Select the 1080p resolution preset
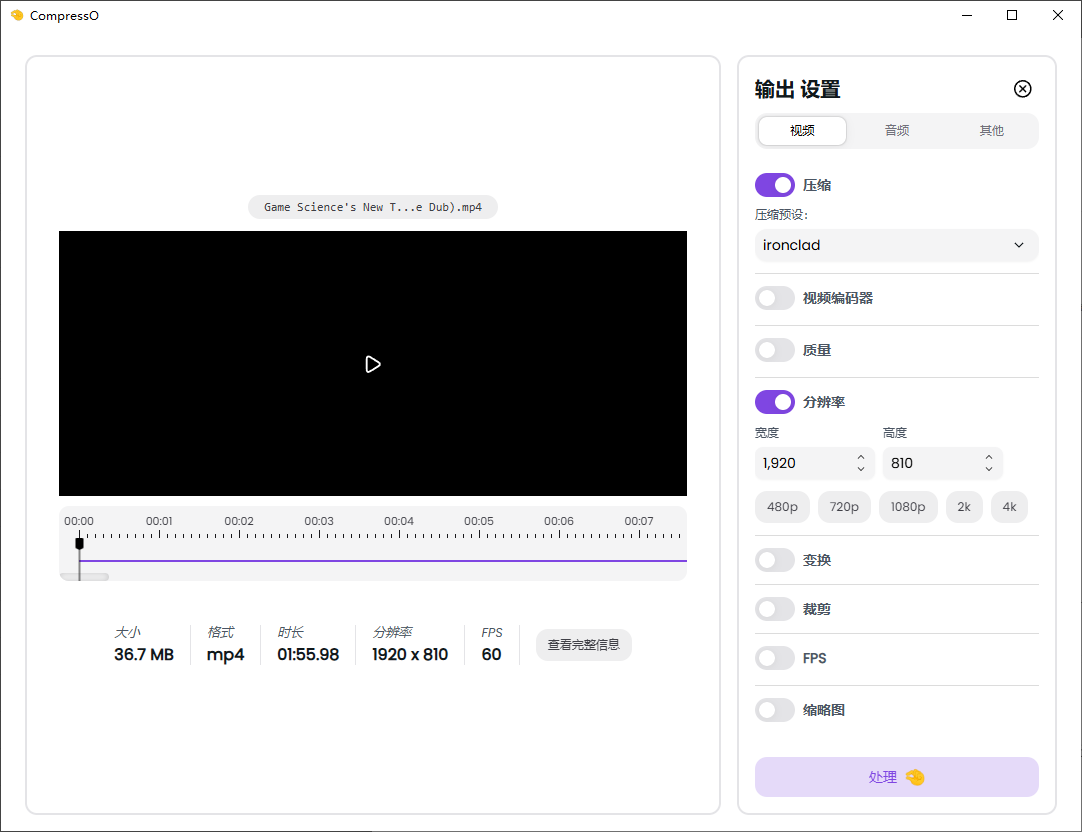Screen dimensions: 1082x832 point(908,507)
